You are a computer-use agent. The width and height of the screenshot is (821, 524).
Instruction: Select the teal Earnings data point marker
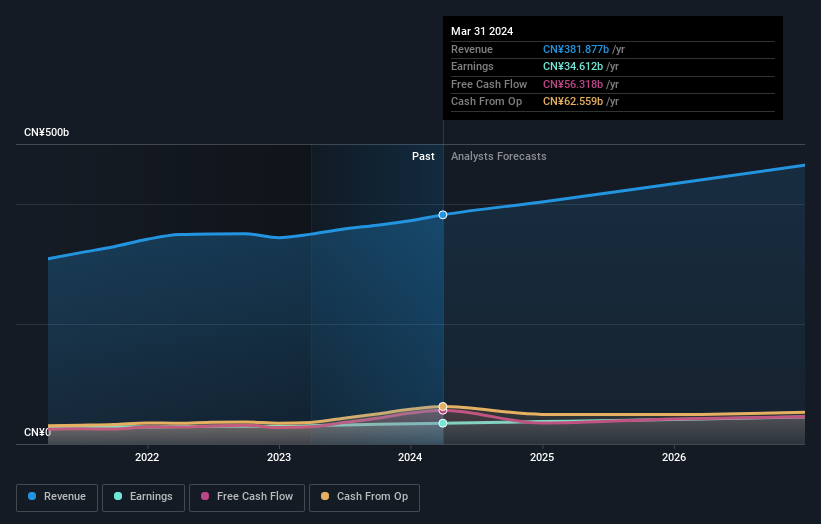point(443,423)
